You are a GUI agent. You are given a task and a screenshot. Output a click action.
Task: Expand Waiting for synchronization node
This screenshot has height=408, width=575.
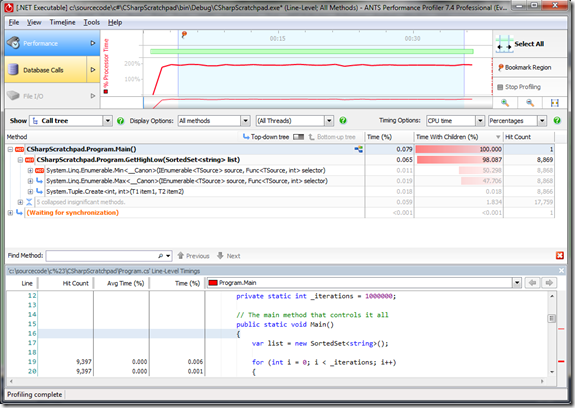pyautogui.click(x=10, y=213)
